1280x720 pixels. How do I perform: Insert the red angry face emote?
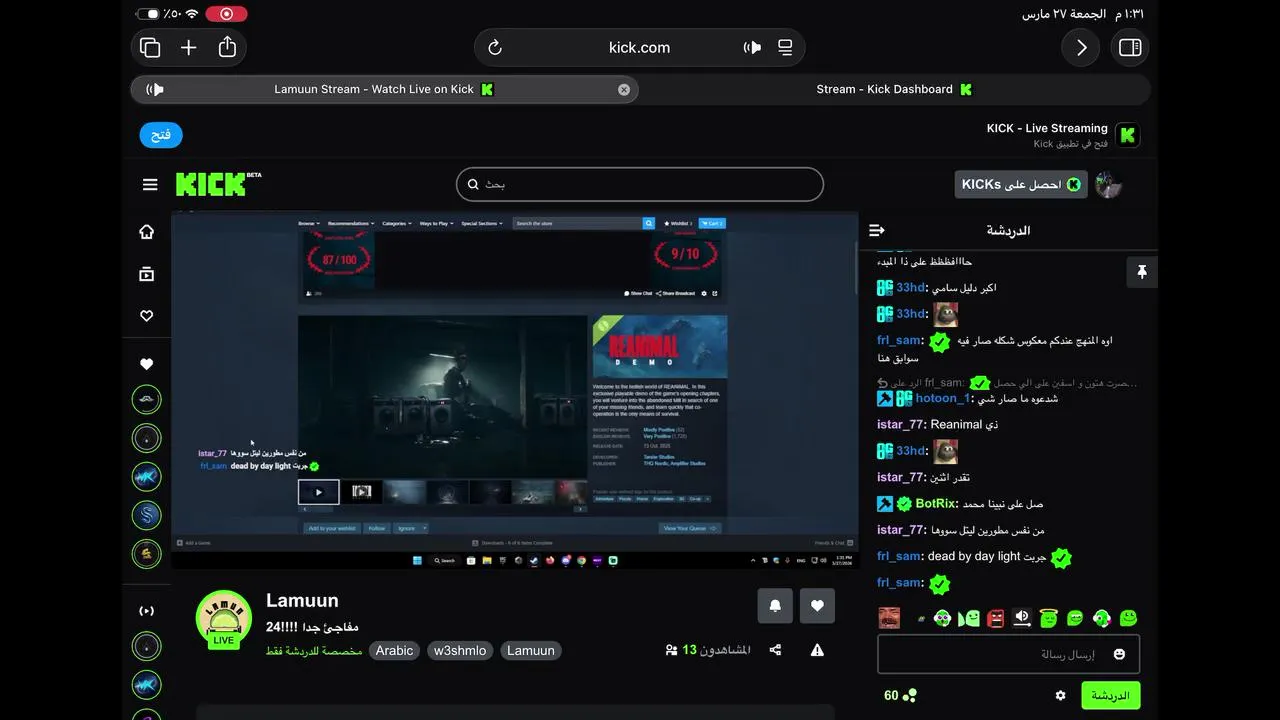tap(995, 618)
